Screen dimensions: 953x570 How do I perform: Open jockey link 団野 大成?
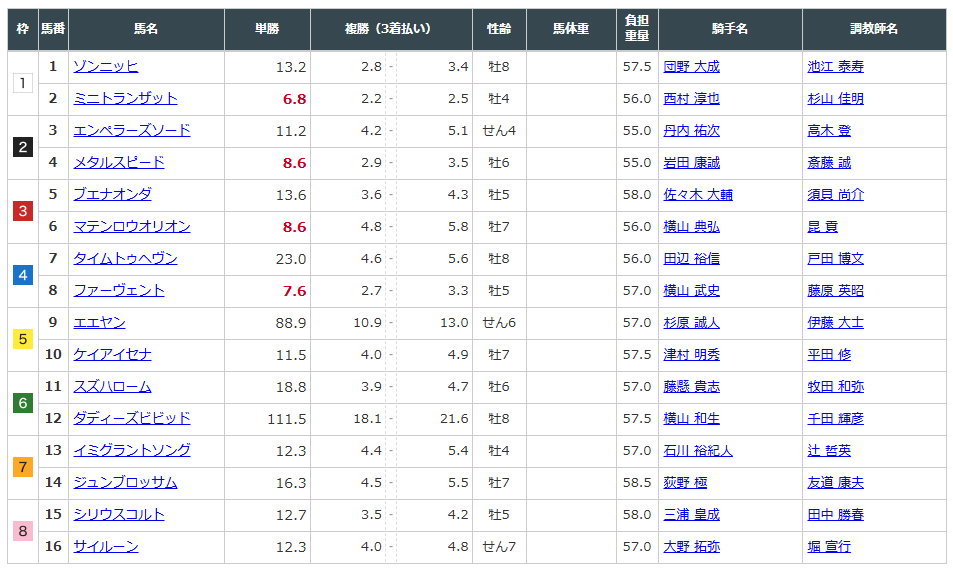[691, 67]
